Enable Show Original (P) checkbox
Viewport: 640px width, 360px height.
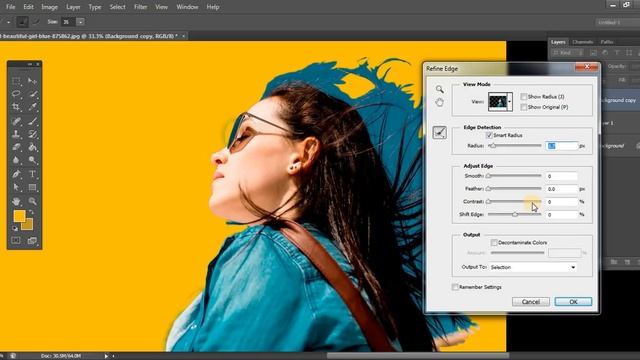(524, 107)
